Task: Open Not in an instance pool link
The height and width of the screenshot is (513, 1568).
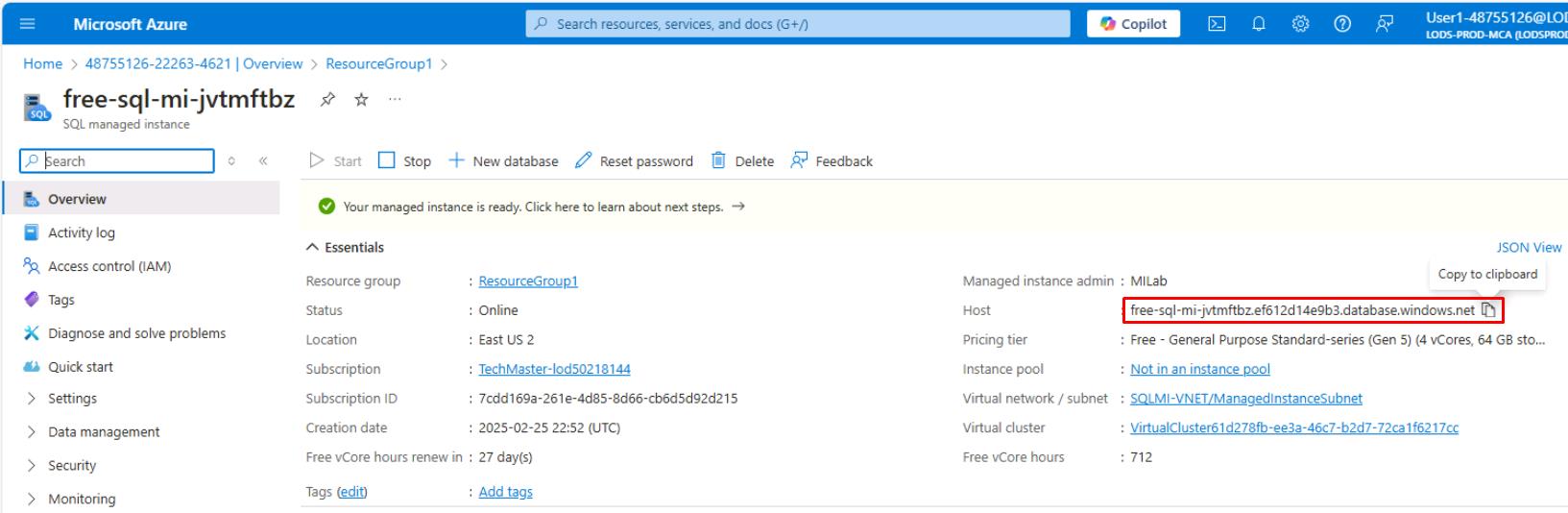Action: tap(1200, 369)
